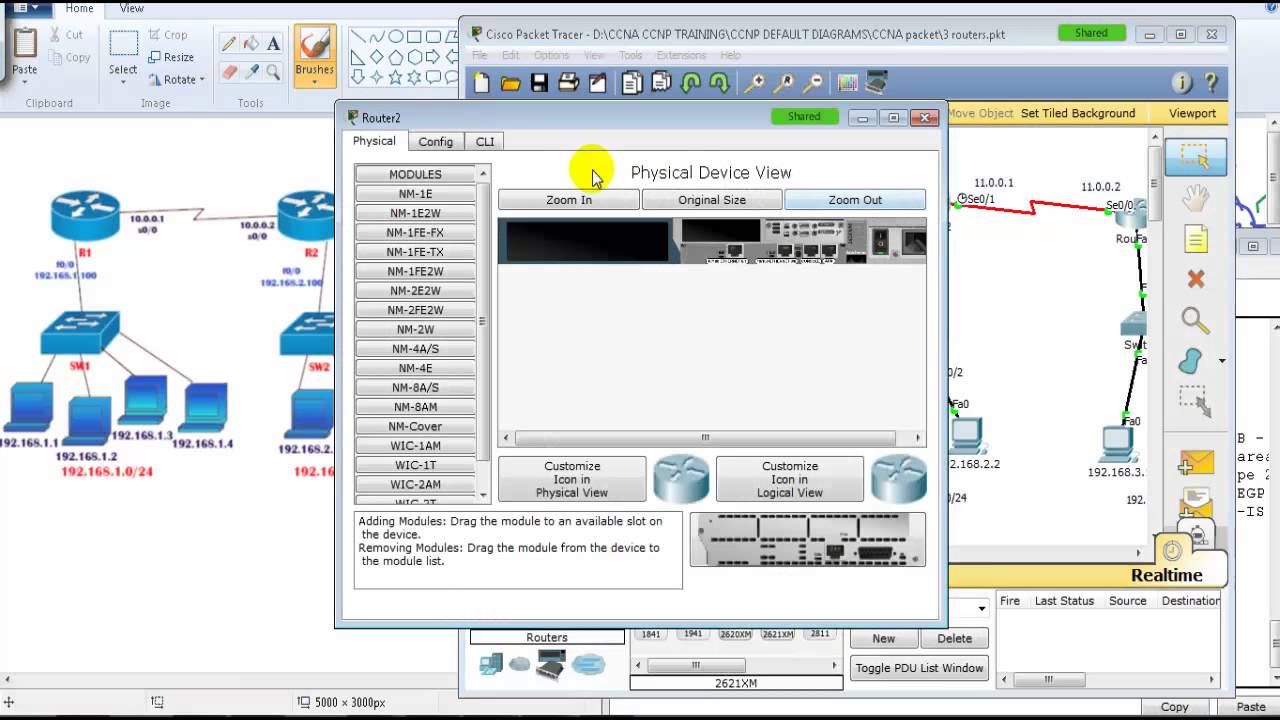The image size is (1280, 720).
Task: Click the New file icon in Packet Tracer
Action: pos(482,83)
